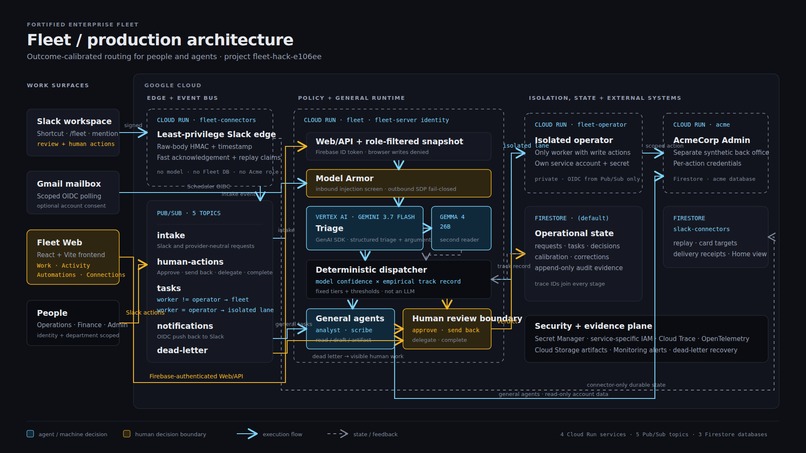Select the intake Pub/Sub topic
Image resolution: width=806 pixels, height=453 pixels.
click(171, 235)
